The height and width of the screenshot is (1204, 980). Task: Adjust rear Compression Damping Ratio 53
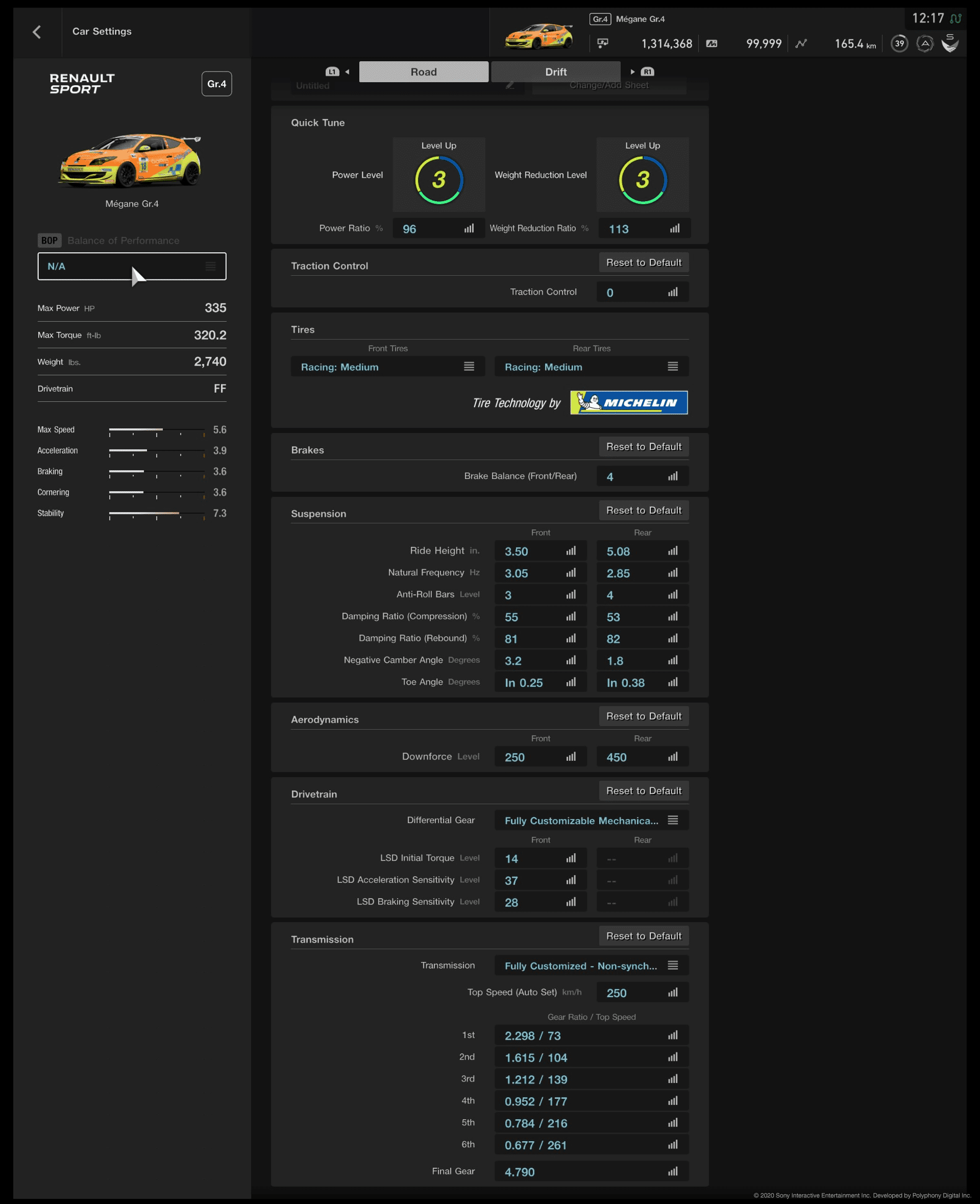click(643, 617)
